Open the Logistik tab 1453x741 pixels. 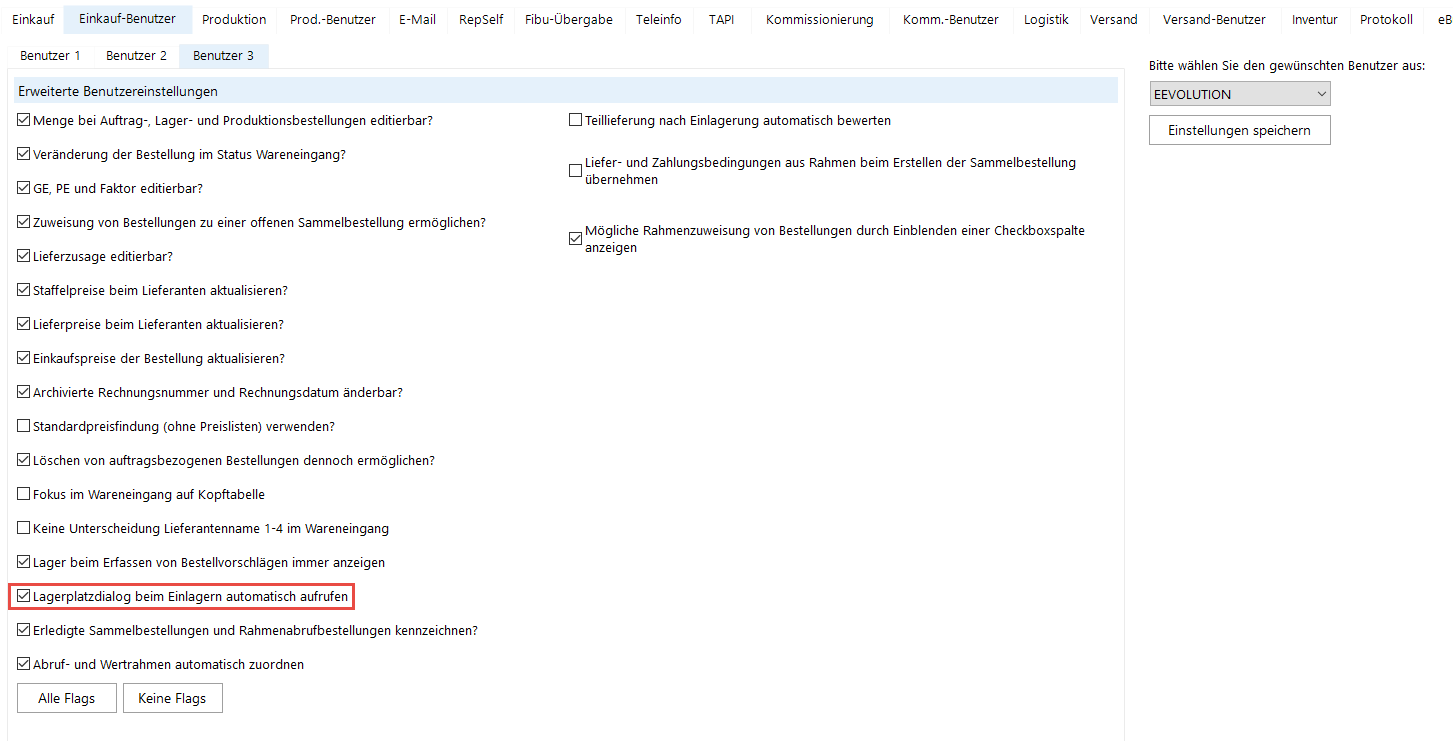pyautogui.click(x=1046, y=19)
